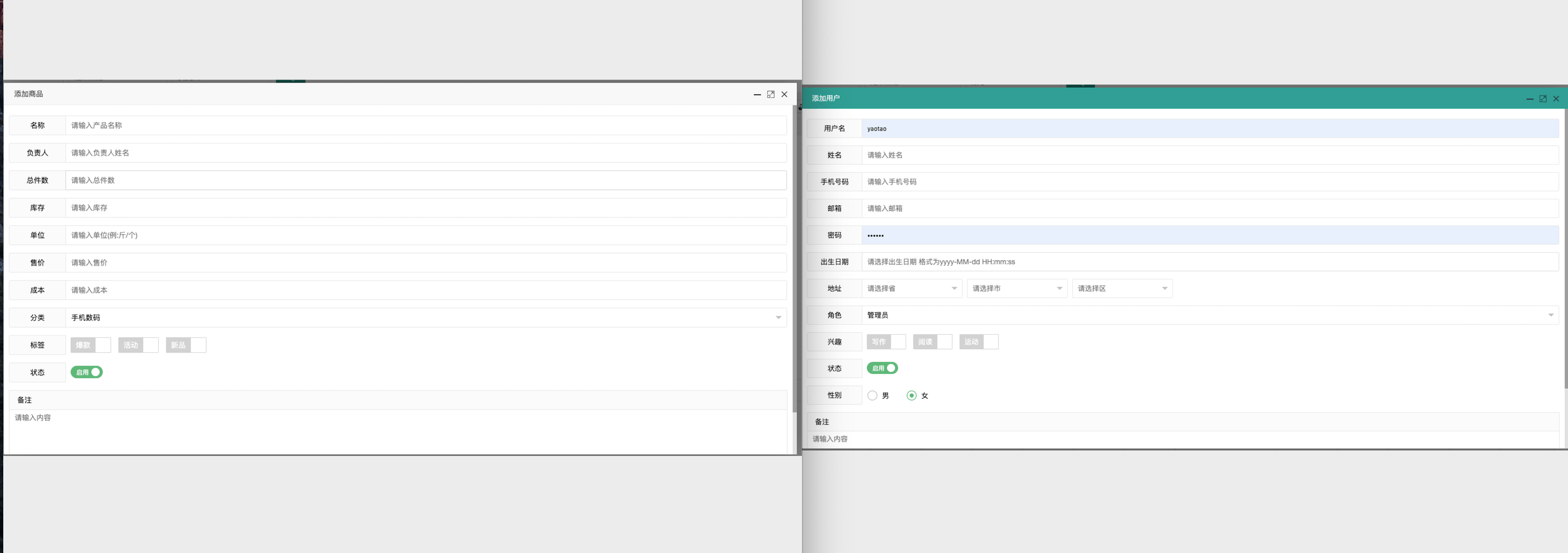Click the 添加用户 dialog title
Screen dimensions: 1568x553
tap(825, 98)
